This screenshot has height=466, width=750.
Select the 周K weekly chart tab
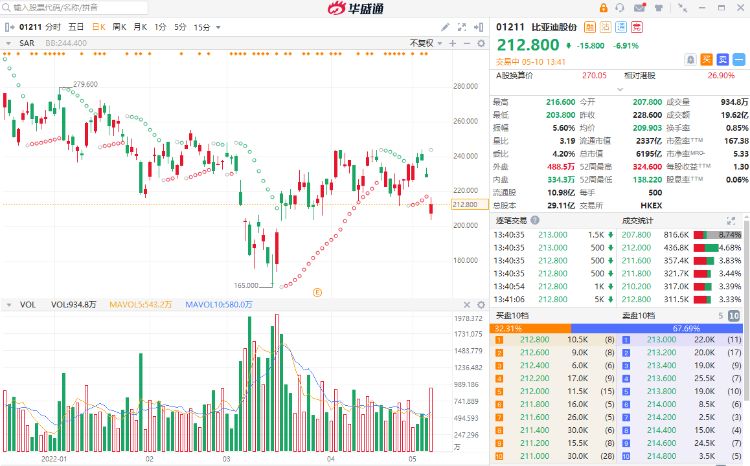pos(120,27)
